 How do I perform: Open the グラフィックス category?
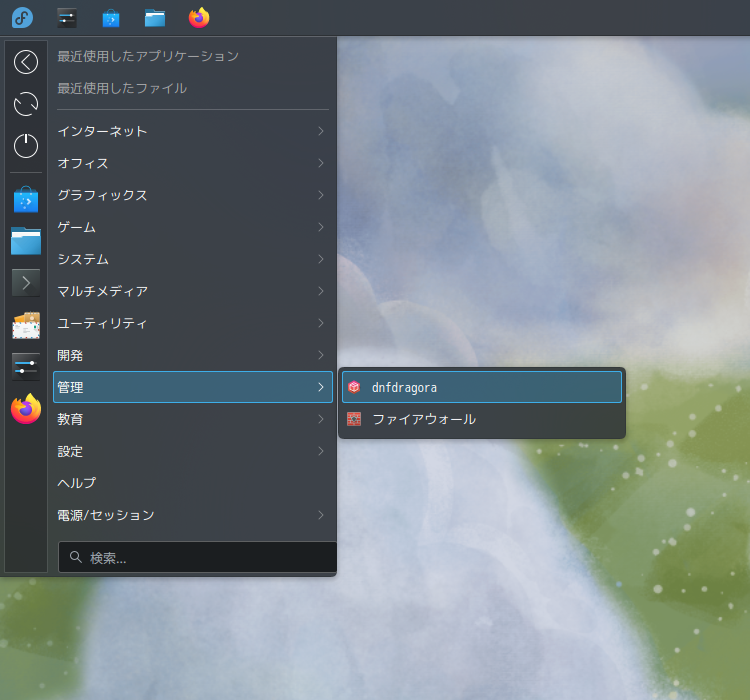193,195
